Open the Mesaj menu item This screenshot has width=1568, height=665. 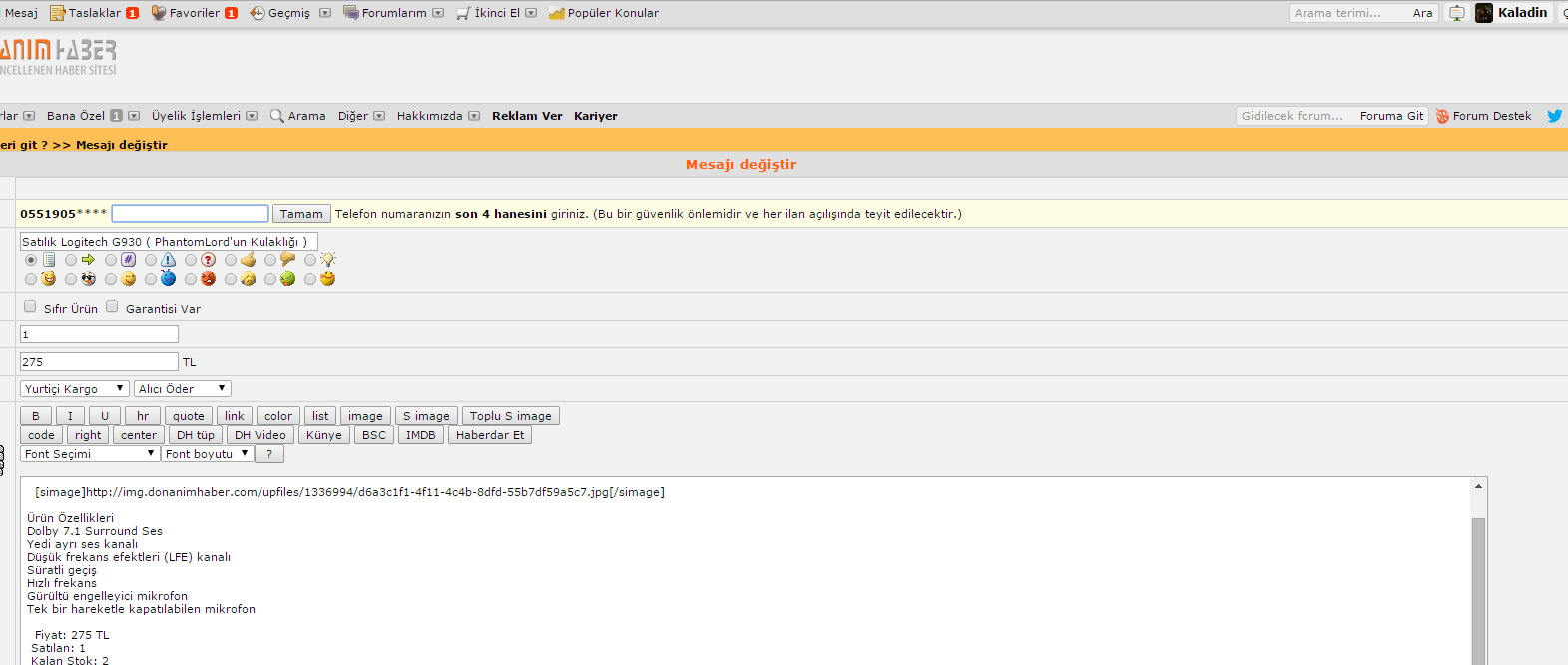(x=21, y=13)
